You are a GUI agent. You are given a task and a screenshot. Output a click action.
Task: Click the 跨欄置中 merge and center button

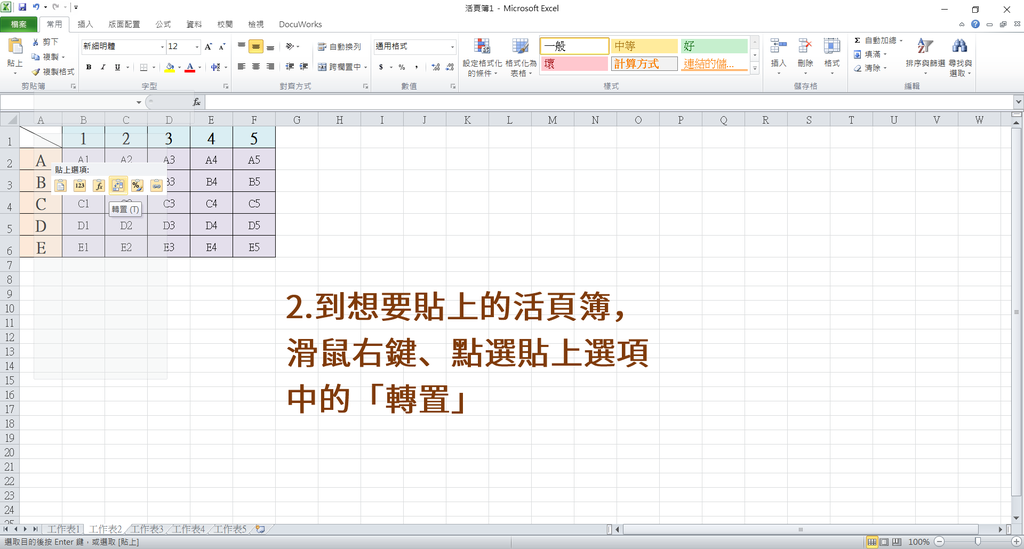click(340, 67)
